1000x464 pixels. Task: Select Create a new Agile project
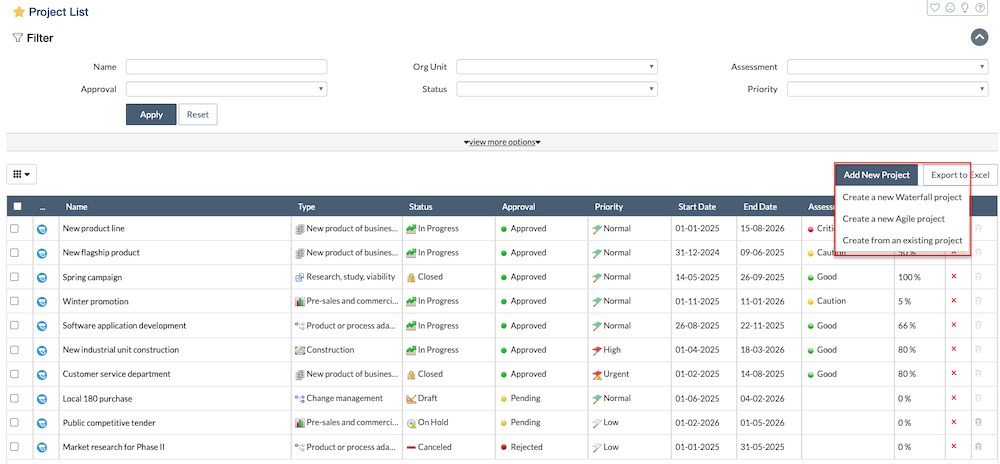pos(893,218)
